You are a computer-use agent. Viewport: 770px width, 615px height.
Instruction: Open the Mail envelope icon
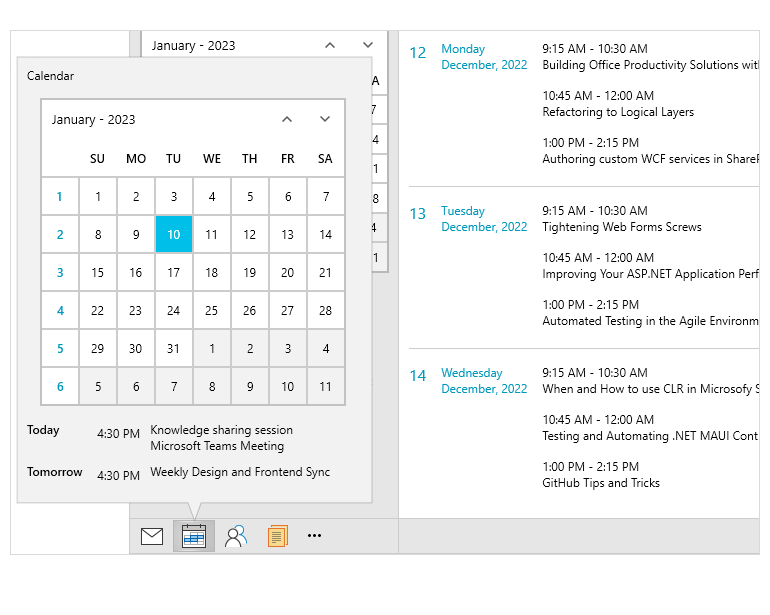point(152,536)
